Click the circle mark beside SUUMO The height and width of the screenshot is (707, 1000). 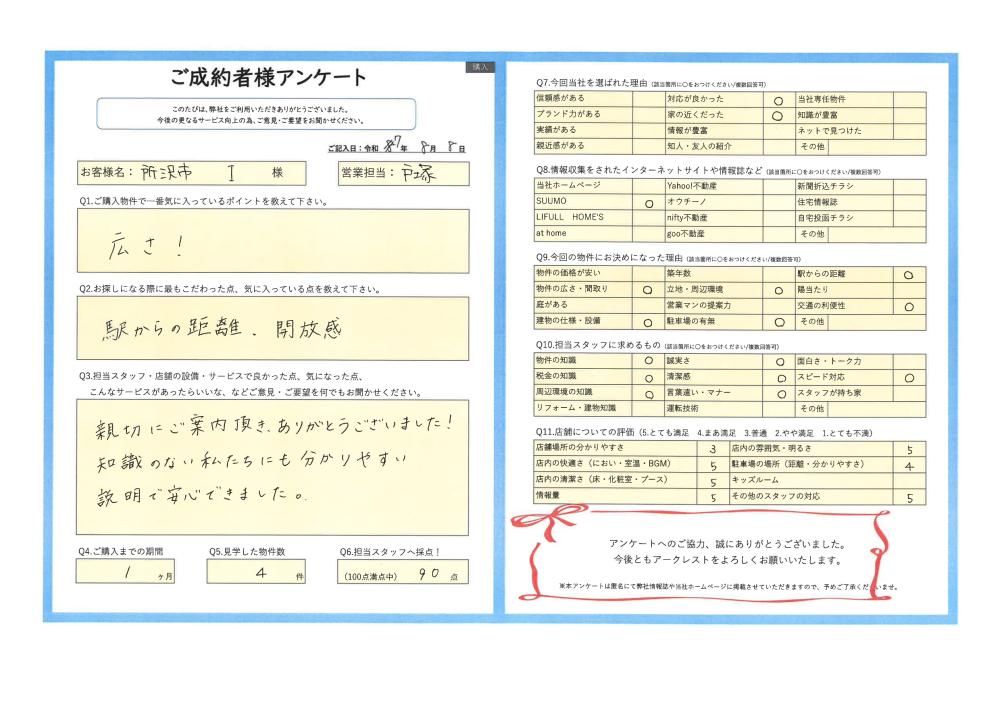(x=648, y=202)
